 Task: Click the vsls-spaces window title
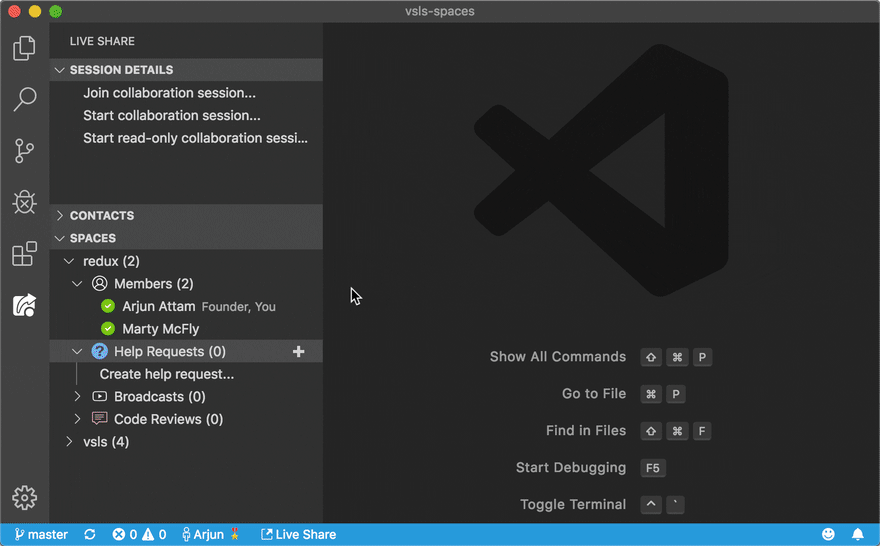pos(440,11)
